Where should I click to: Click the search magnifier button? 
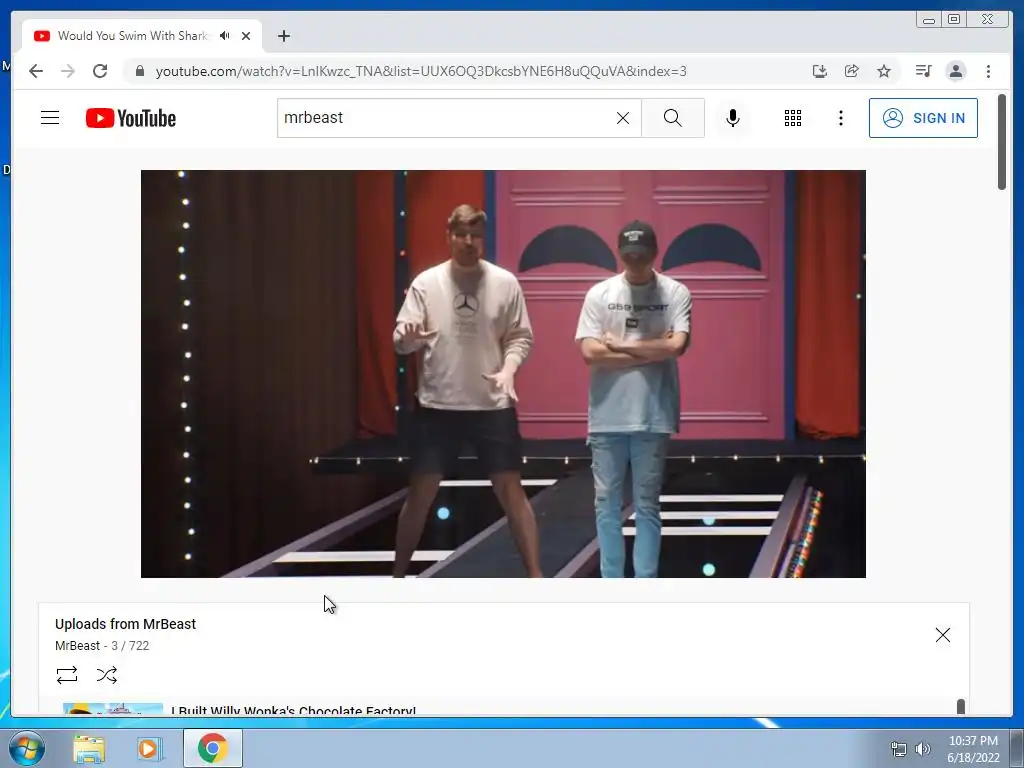click(x=673, y=118)
